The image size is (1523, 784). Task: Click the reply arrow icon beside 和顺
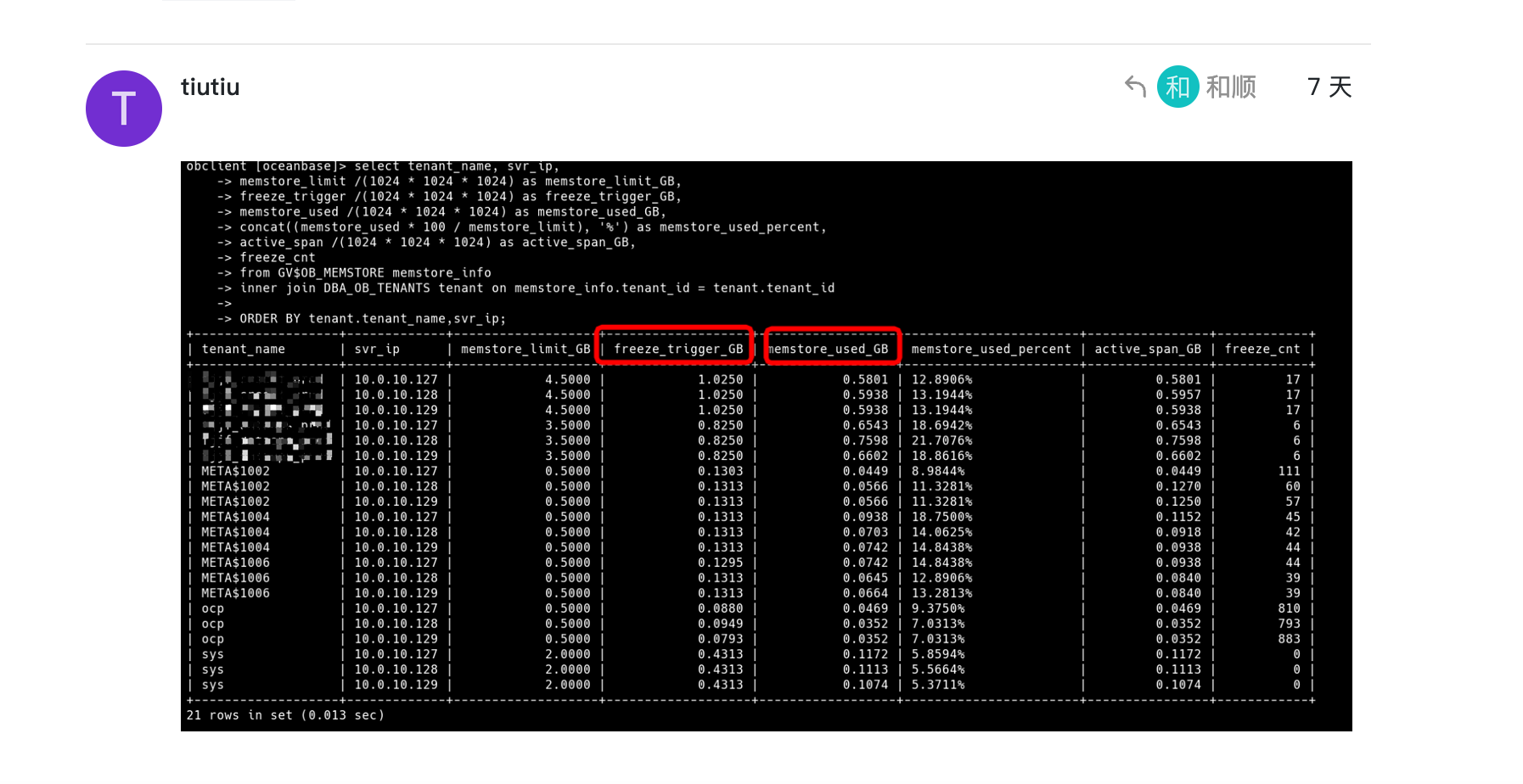pyautogui.click(x=1135, y=87)
